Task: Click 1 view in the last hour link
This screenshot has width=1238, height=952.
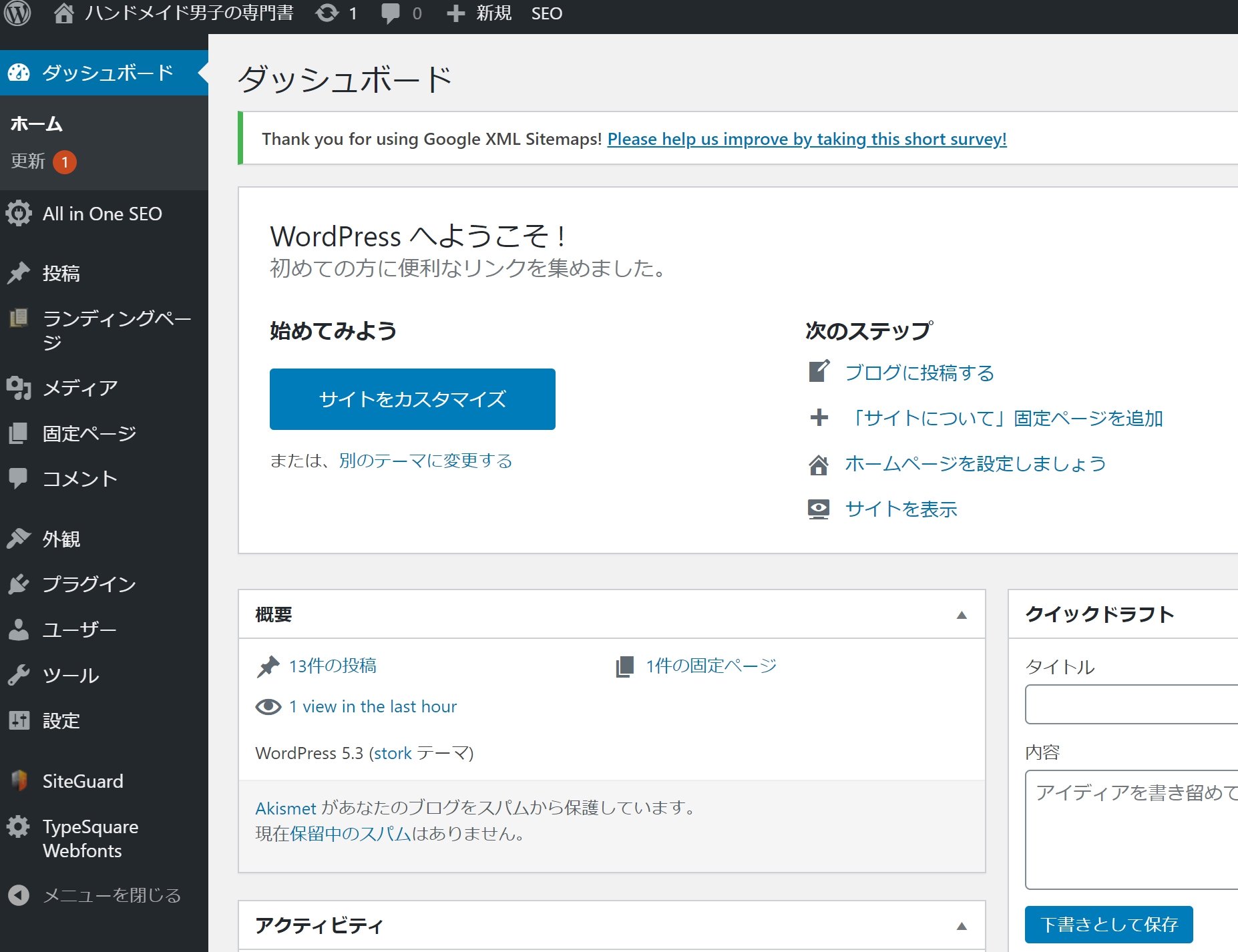Action: click(x=373, y=706)
